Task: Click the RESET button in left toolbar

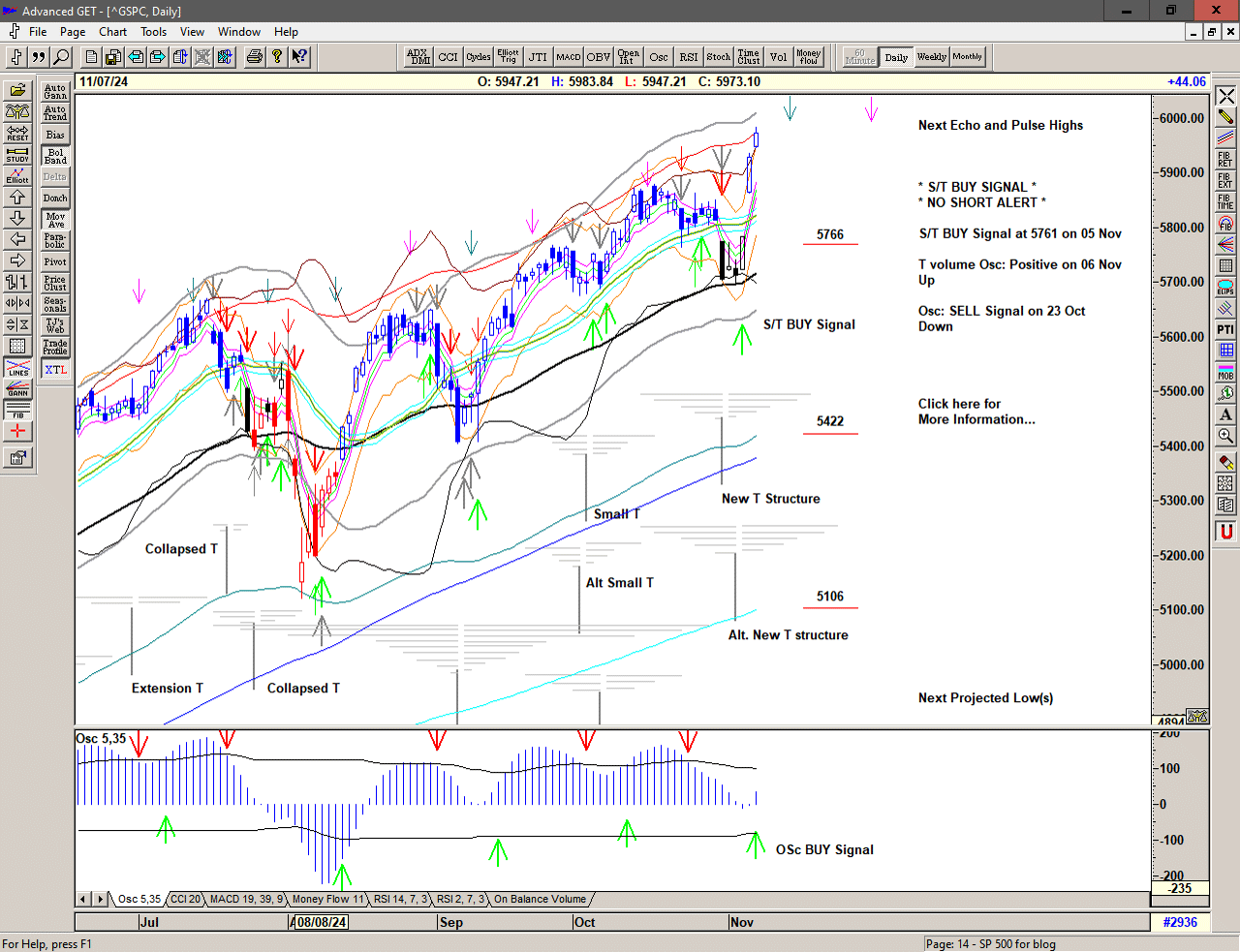Action: (17, 133)
